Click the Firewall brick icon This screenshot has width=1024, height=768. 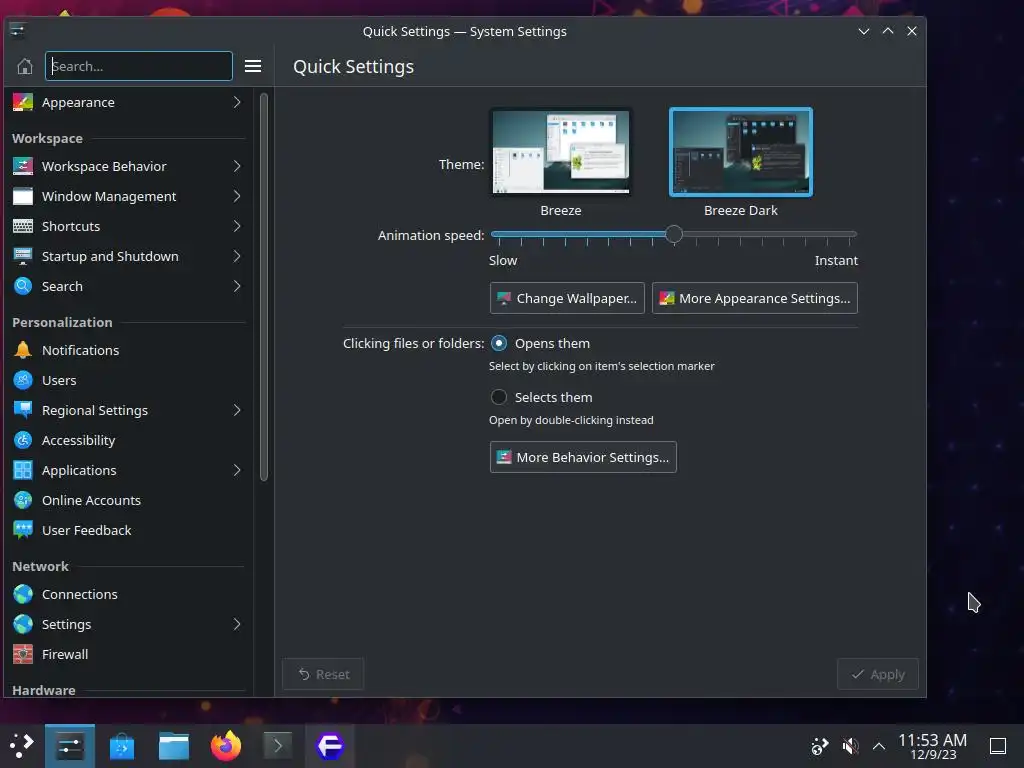(23, 655)
